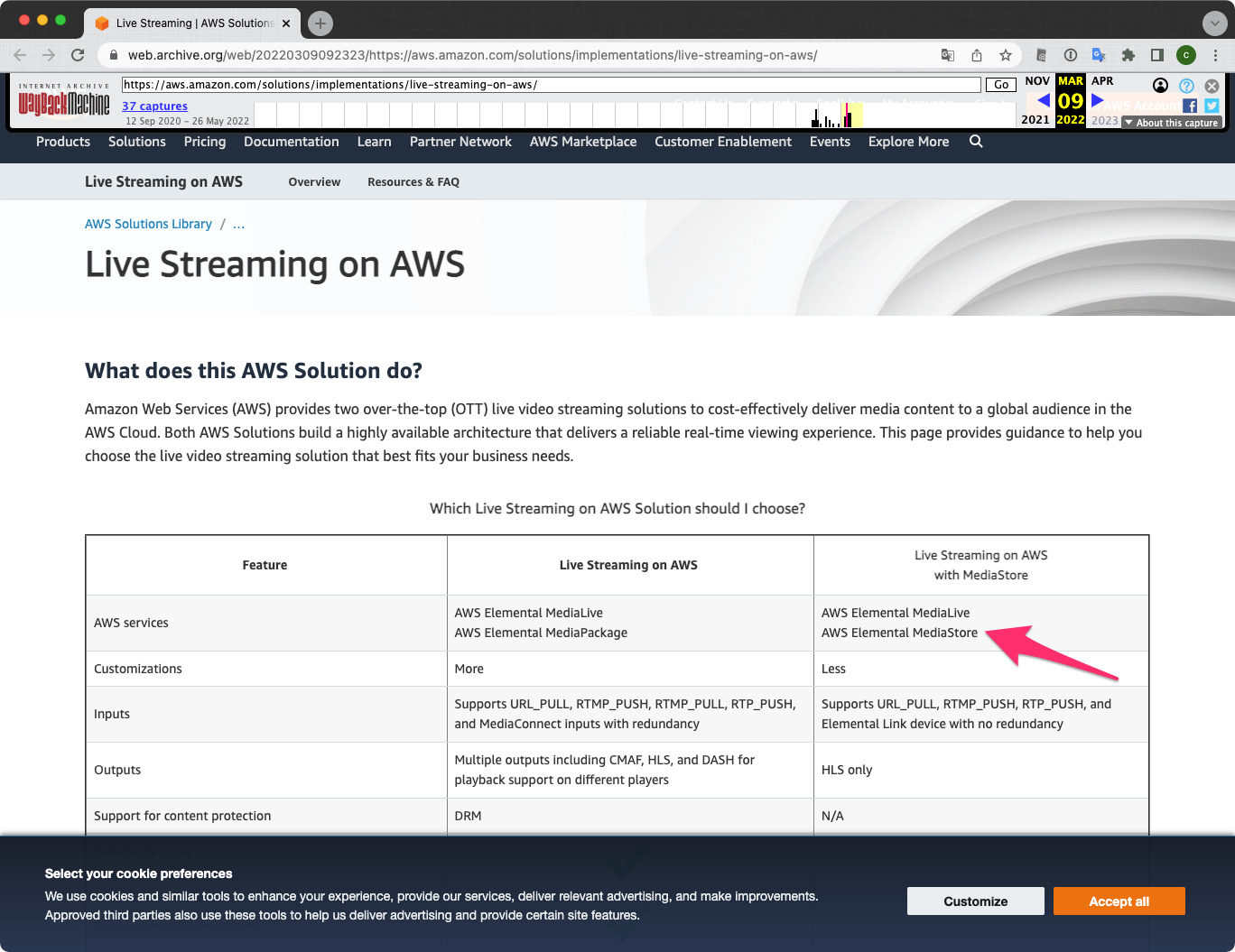Click the 'Live Streaming on AWS with MediaStore' column header
1235x952 pixels.
point(981,565)
